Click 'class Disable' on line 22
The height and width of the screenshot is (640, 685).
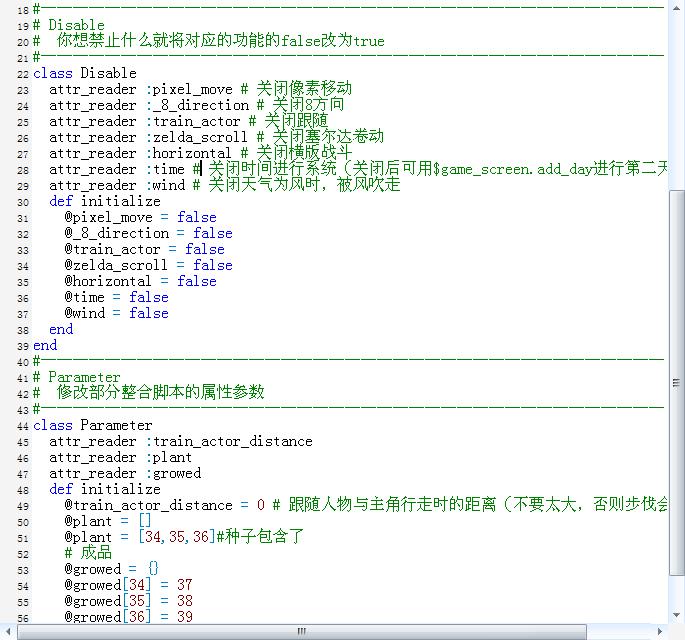pos(85,73)
